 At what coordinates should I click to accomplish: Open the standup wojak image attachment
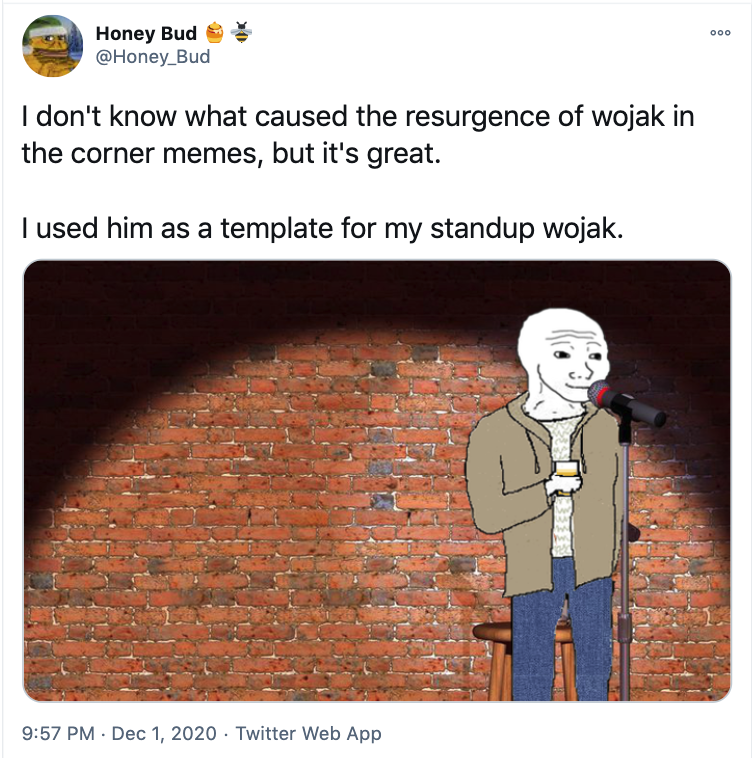(377, 481)
